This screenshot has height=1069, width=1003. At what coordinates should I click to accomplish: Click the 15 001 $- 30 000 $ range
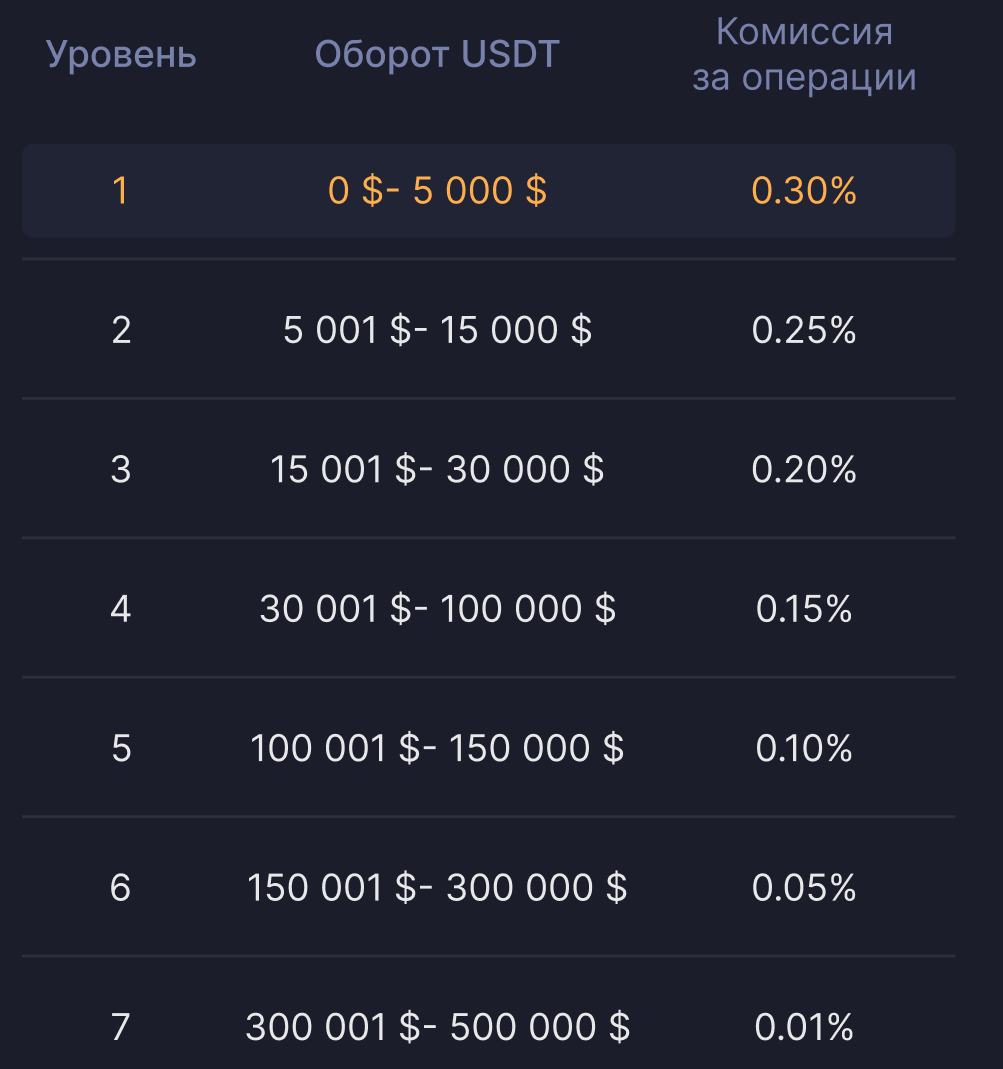(x=437, y=469)
